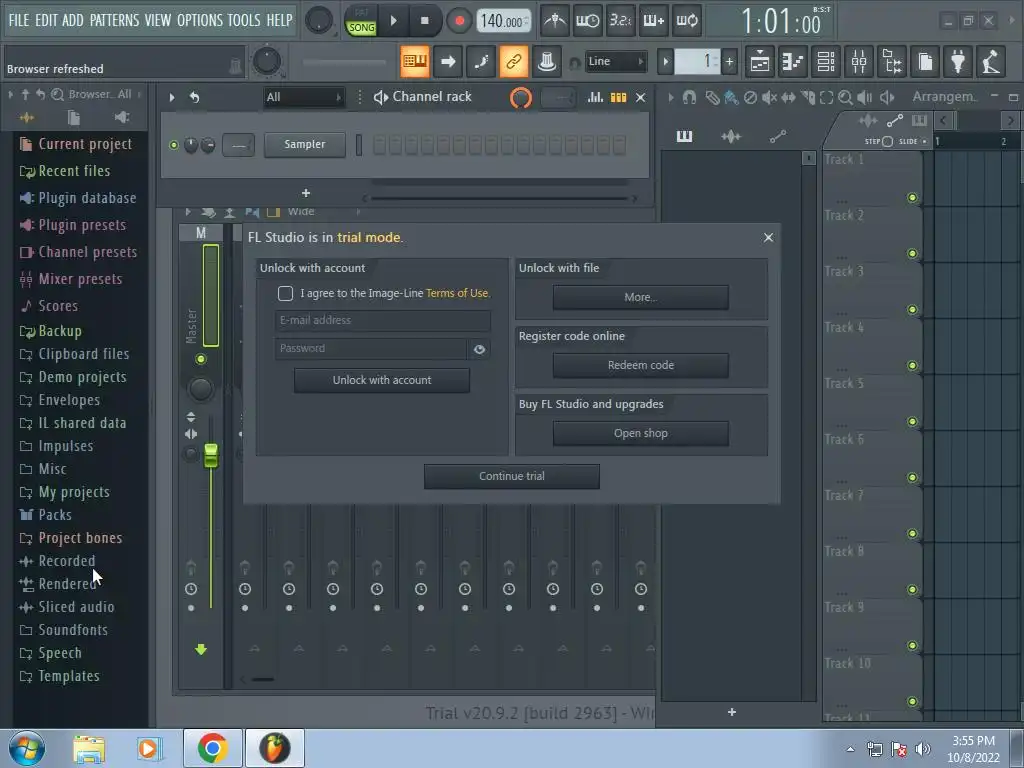Click the More... button under Unlock with file

point(641,297)
